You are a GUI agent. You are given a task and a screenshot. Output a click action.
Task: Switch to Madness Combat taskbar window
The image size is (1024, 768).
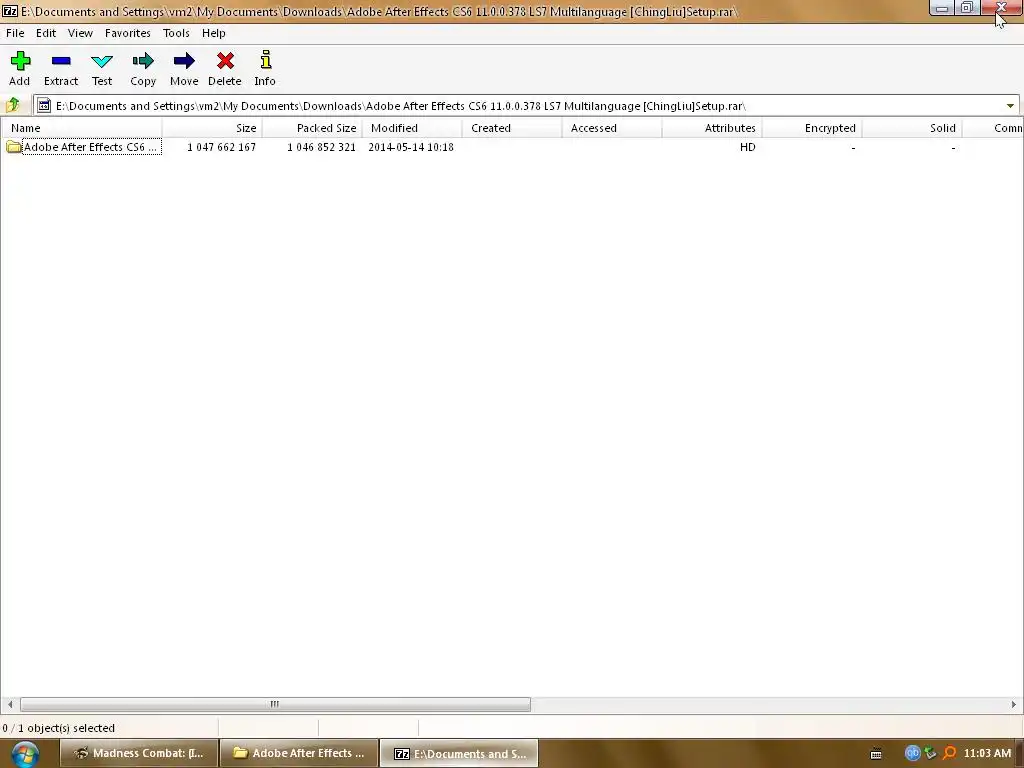click(138, 753)
